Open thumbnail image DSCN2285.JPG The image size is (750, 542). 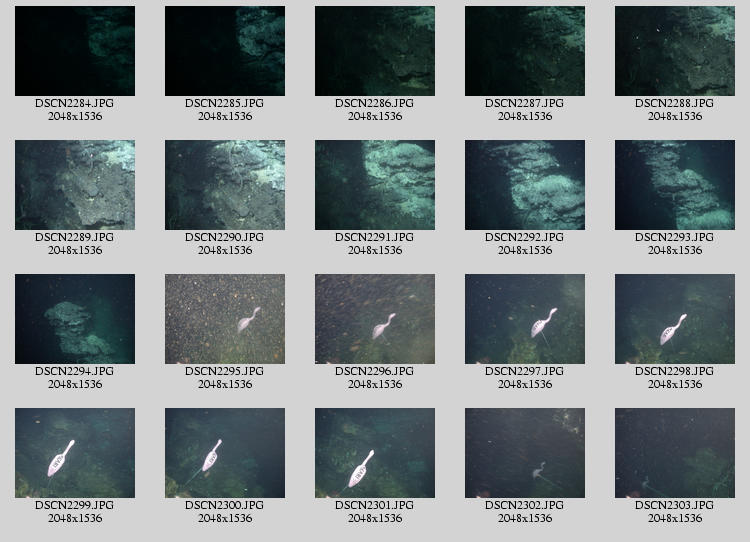pos(225,51)
